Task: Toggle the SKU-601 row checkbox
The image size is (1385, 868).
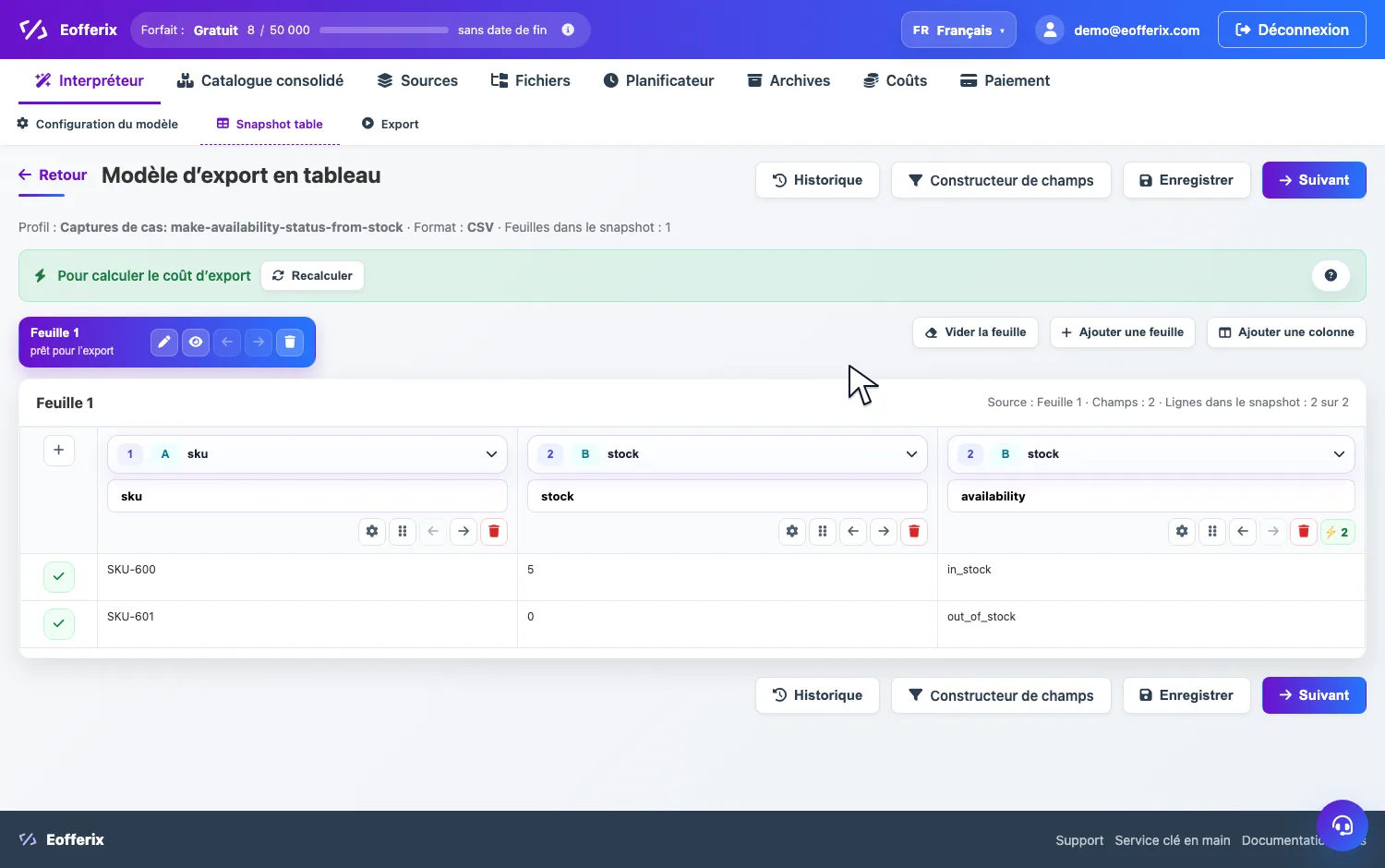Action: [58, 623]
